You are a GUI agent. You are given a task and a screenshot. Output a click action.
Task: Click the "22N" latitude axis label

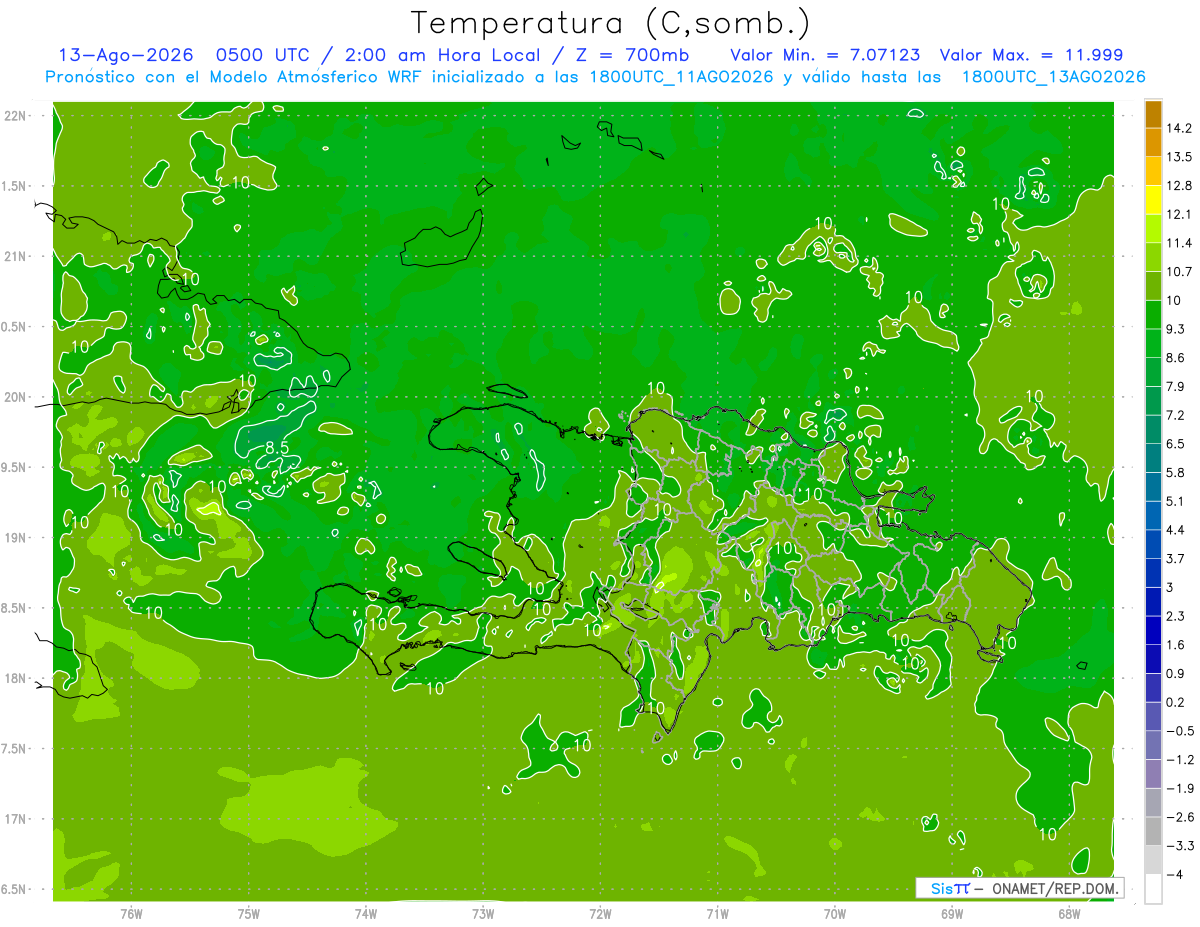(16, 116)
